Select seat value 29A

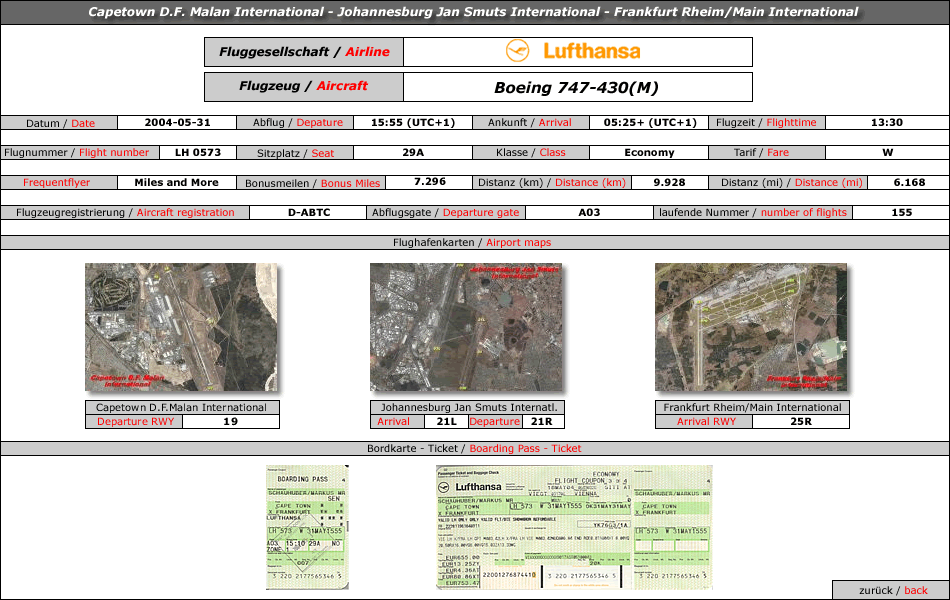(x=413, y=153)
